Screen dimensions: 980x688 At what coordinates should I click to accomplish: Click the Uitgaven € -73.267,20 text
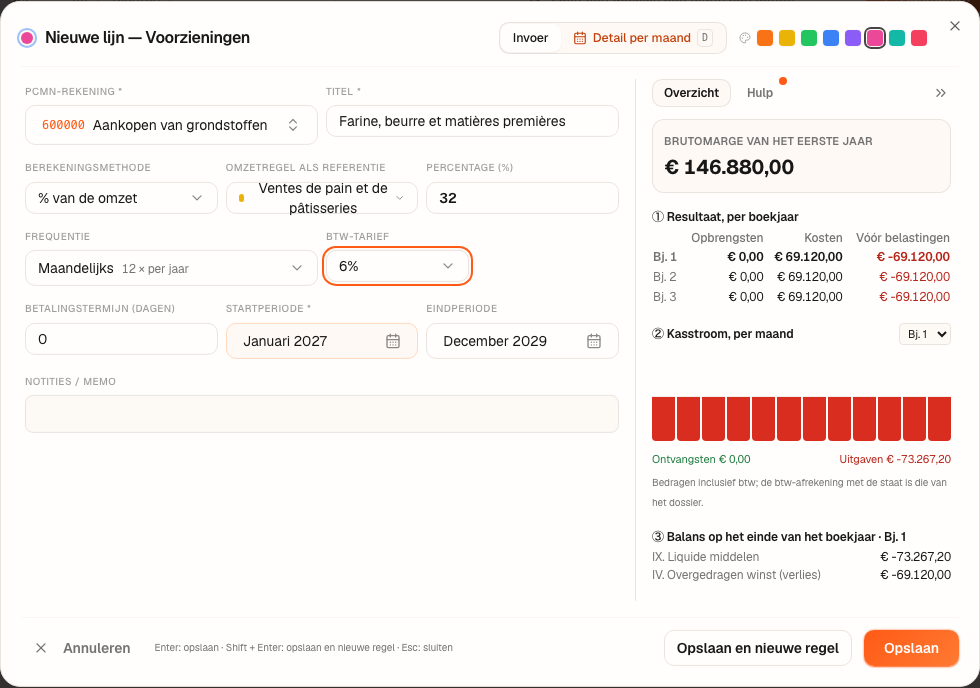894,459
